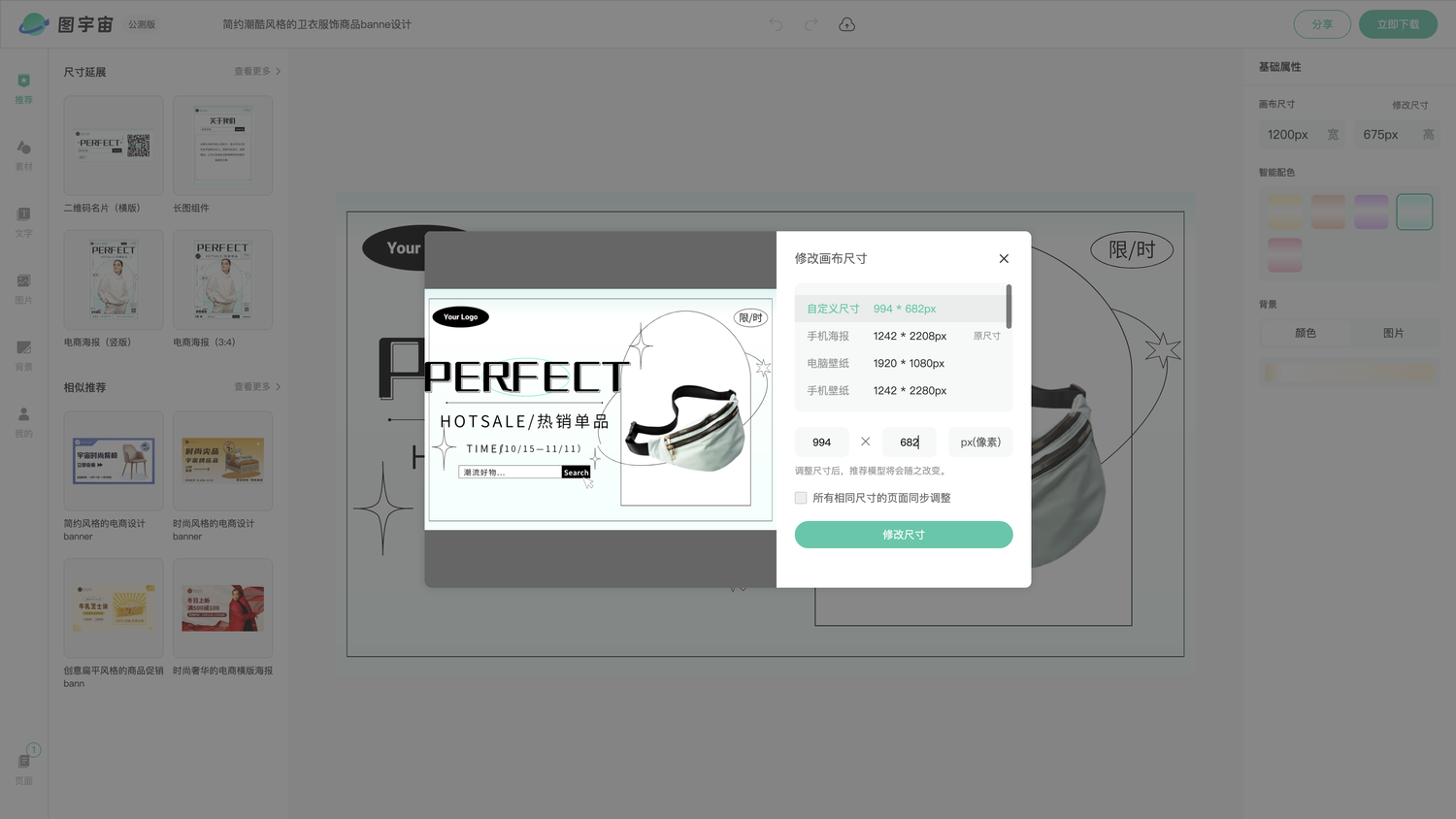
Task: Open 电商海报 (3:4) thumbnail
Action: (222, 279)
